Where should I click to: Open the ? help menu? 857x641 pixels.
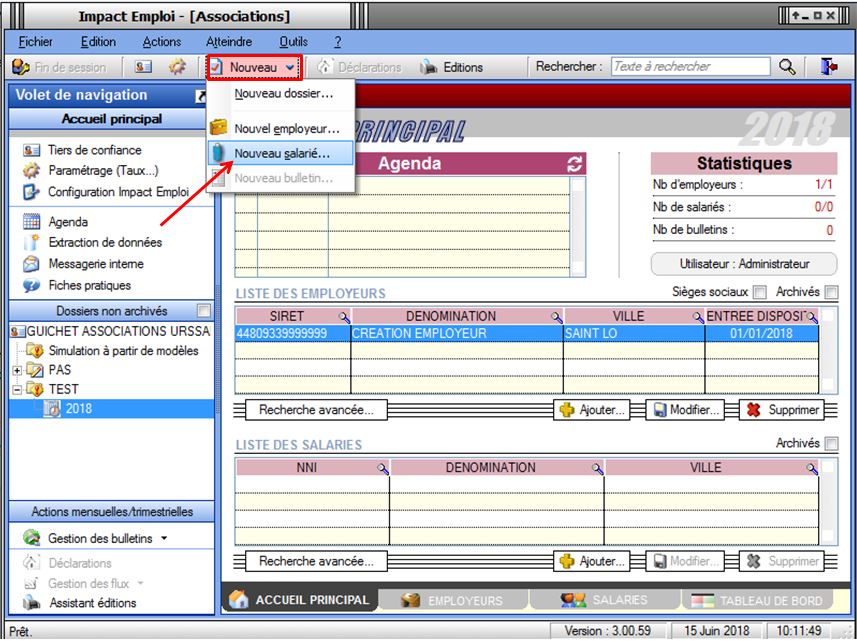click(338, 42)
